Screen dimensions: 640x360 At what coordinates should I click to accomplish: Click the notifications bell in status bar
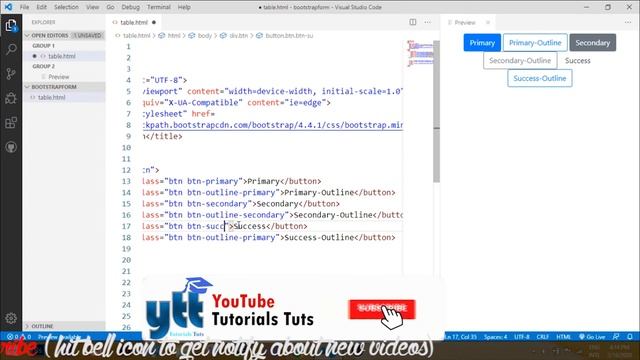point(630,337)
